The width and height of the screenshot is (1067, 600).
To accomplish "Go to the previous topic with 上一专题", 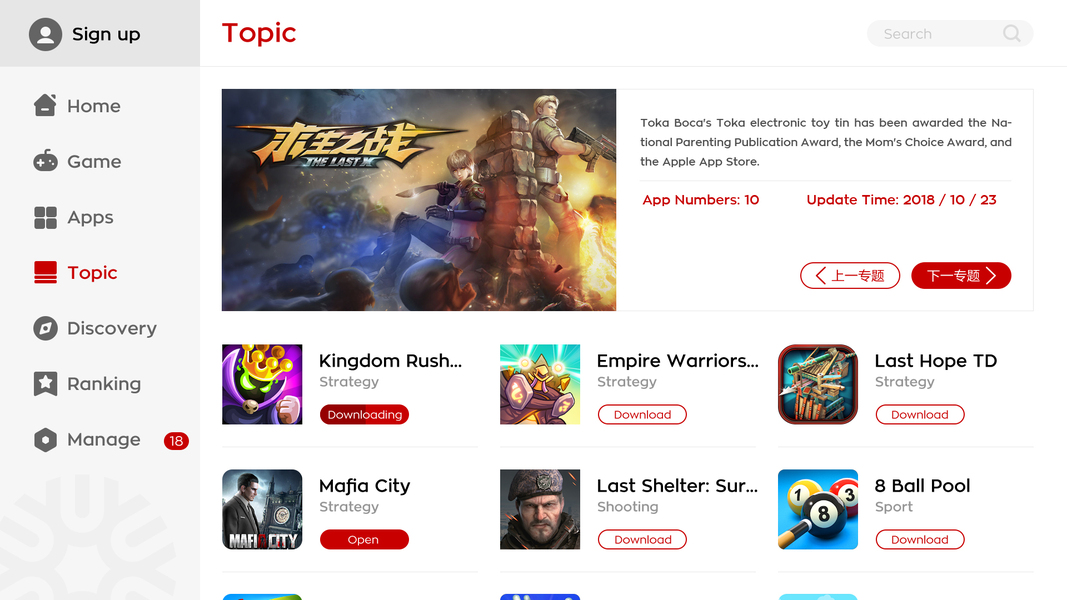I will (x=850, y=276).
